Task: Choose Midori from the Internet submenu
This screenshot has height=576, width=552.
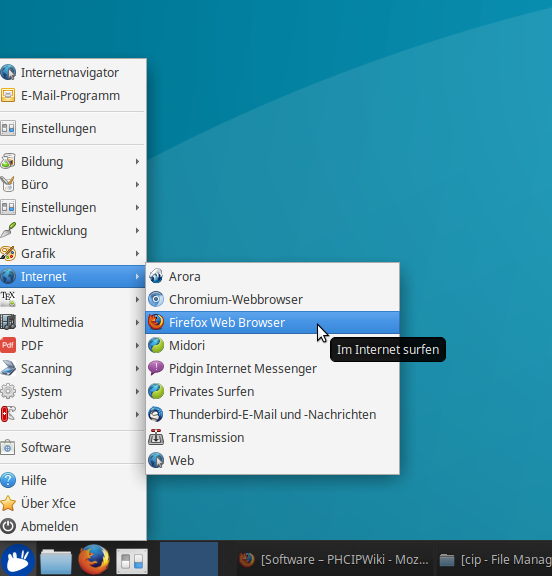Action: [273, 345]
